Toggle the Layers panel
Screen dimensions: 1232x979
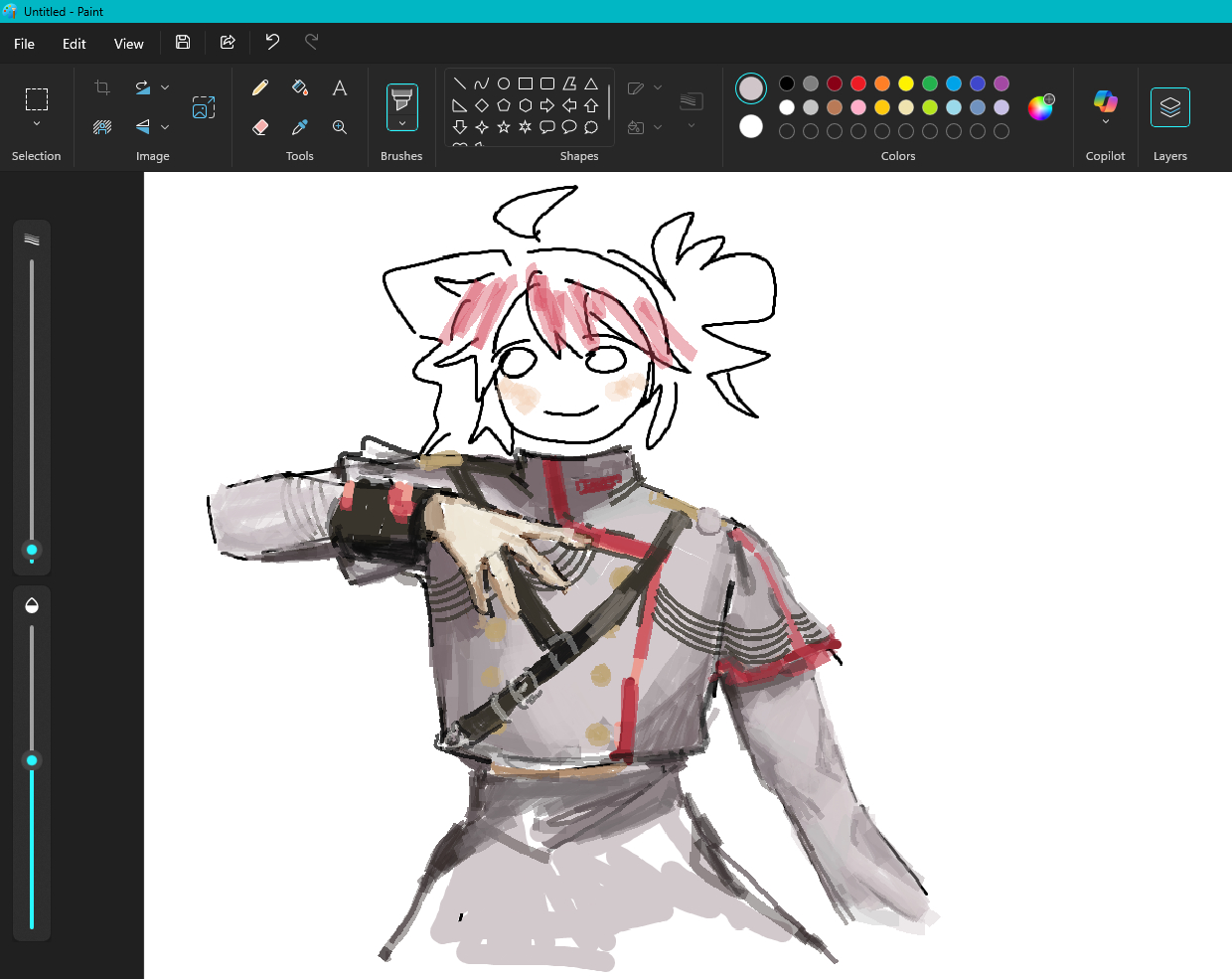click(x=1169, y=107)
